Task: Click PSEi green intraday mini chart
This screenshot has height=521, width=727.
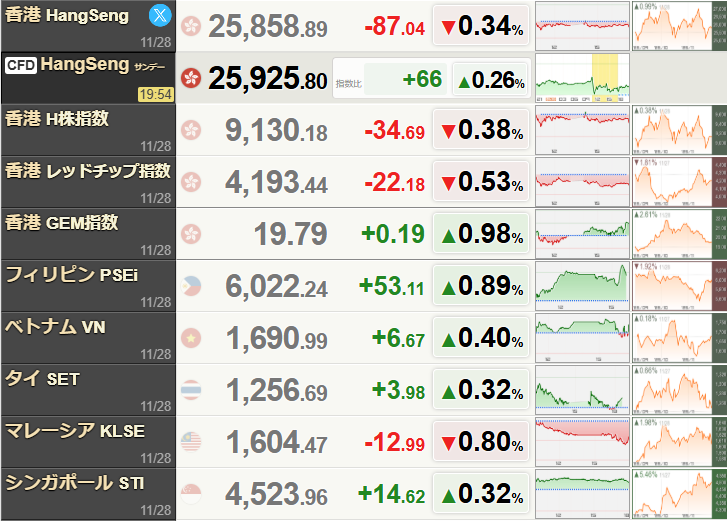Action: pos(582,286)
